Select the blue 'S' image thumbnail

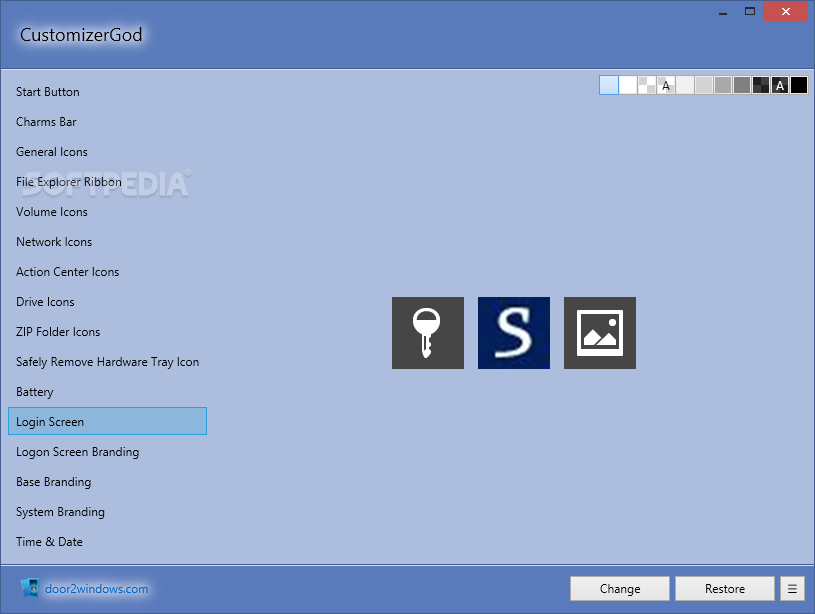[514, 333]
